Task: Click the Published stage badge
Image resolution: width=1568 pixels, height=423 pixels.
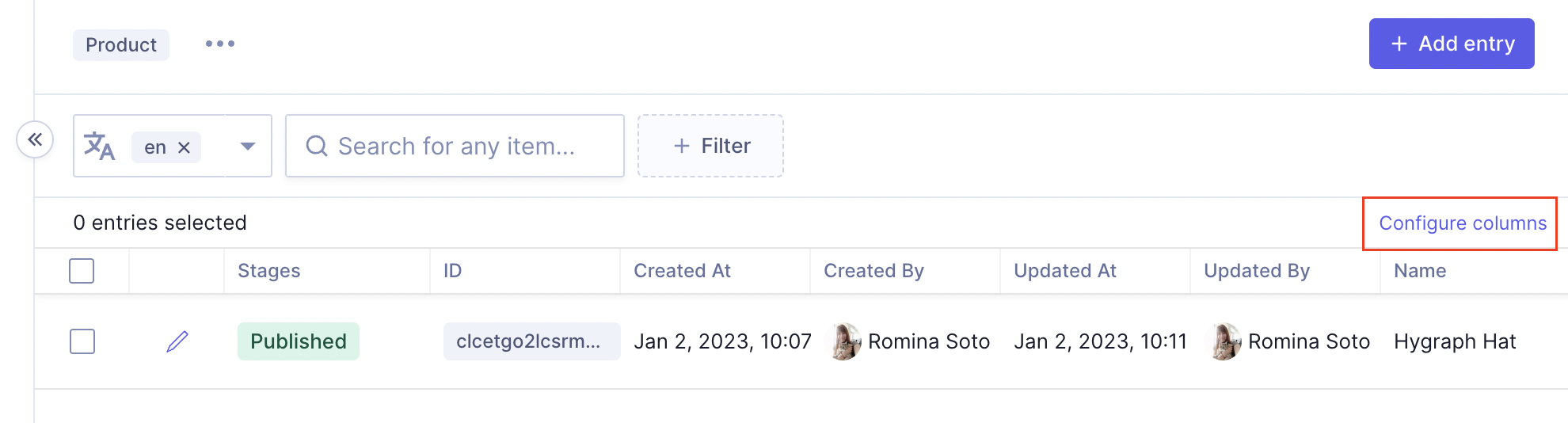Action: point(299,341)
